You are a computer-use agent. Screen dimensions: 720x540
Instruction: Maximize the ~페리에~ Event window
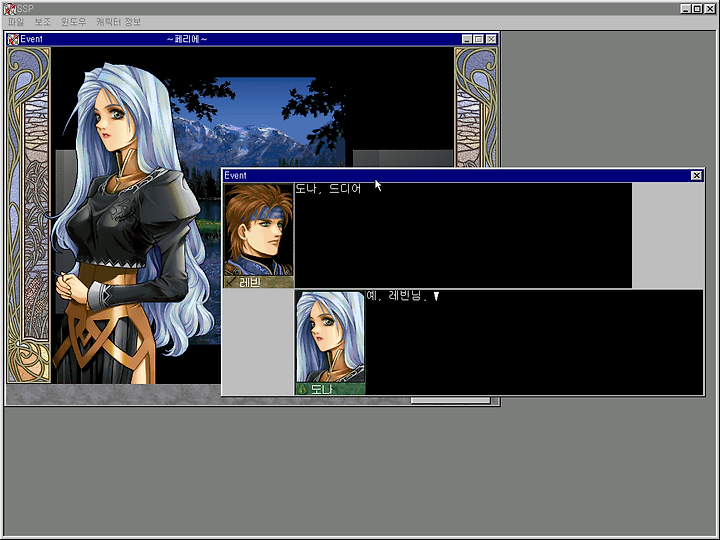click(478, 39)
